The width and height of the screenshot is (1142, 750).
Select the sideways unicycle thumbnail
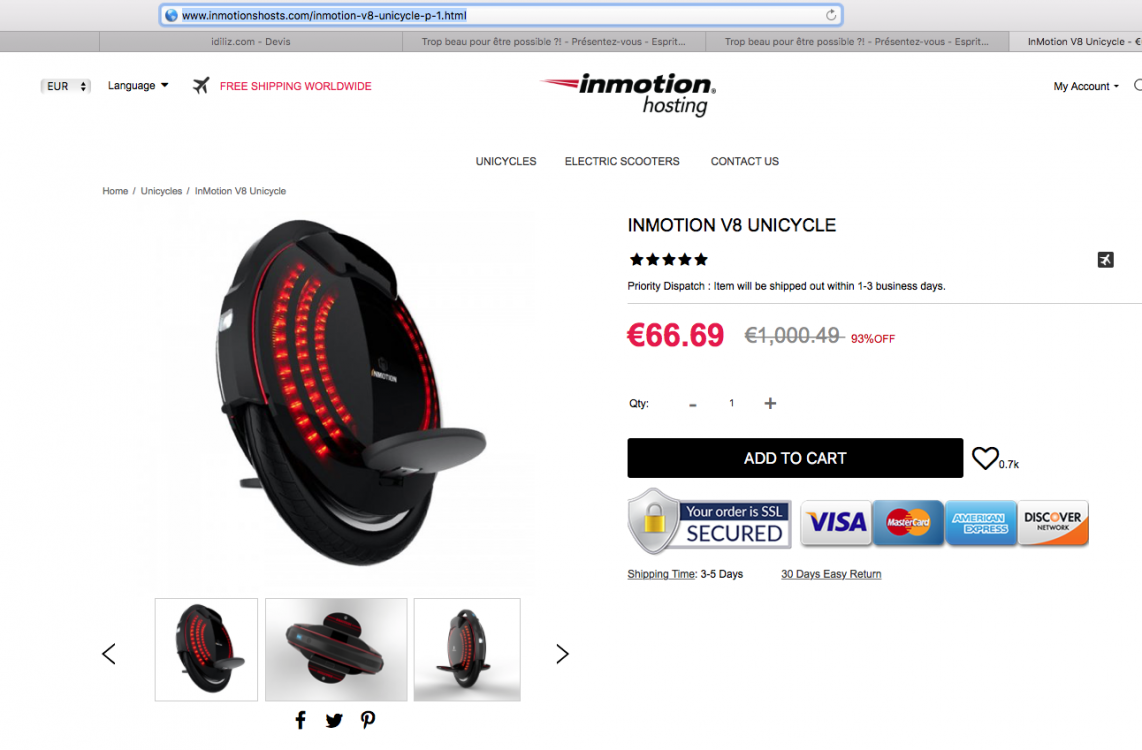tap(336, 650)
